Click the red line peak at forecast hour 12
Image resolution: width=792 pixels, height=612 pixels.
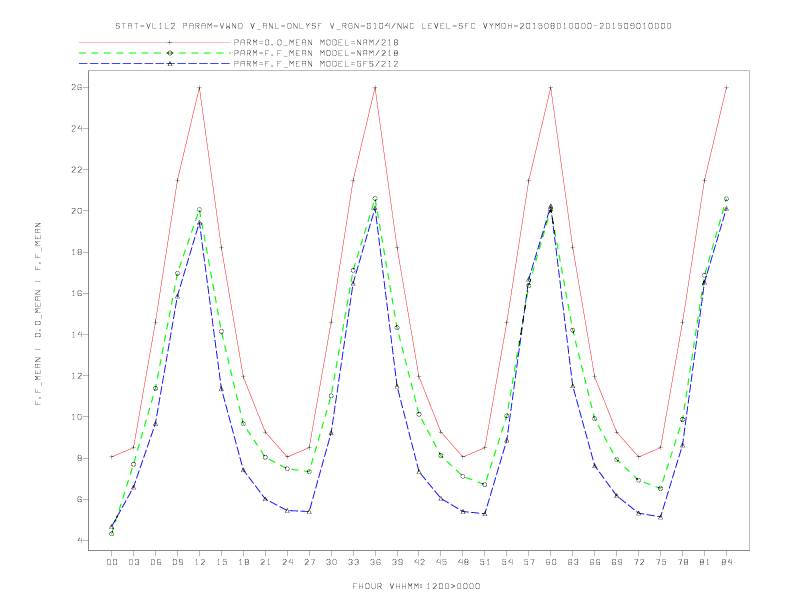click(200, 88)
